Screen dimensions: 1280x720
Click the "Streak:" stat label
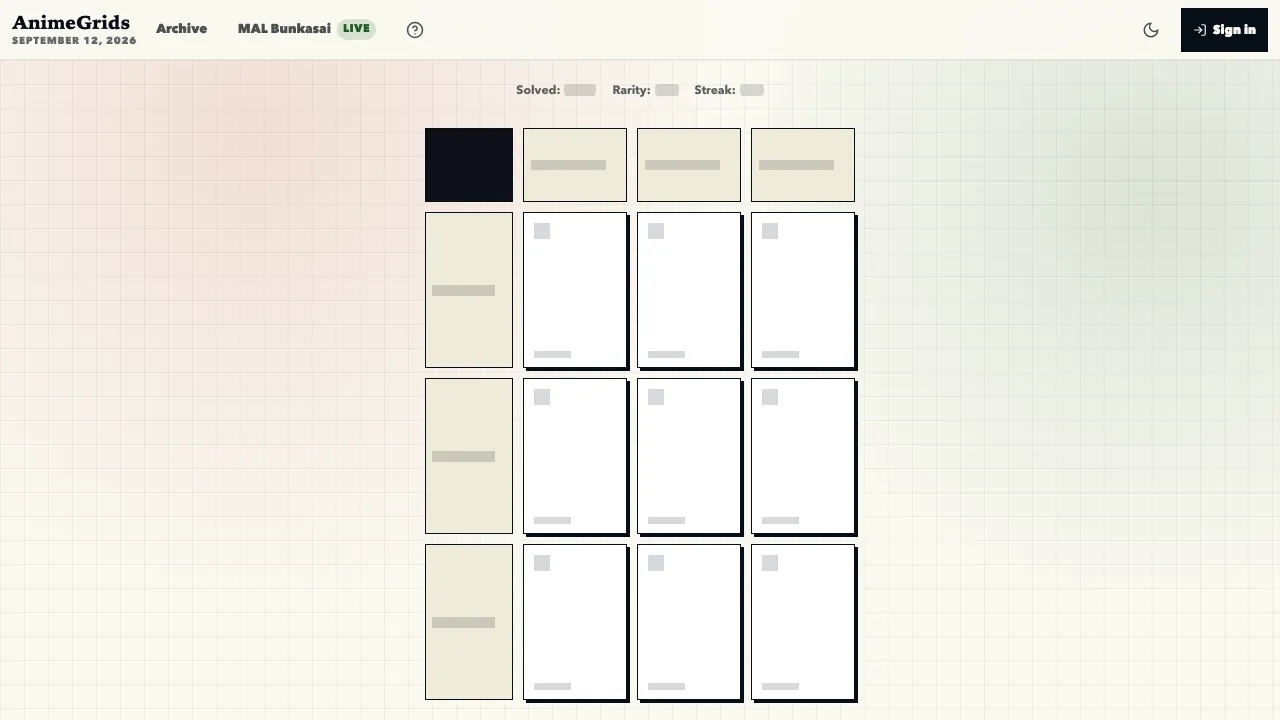715,90
